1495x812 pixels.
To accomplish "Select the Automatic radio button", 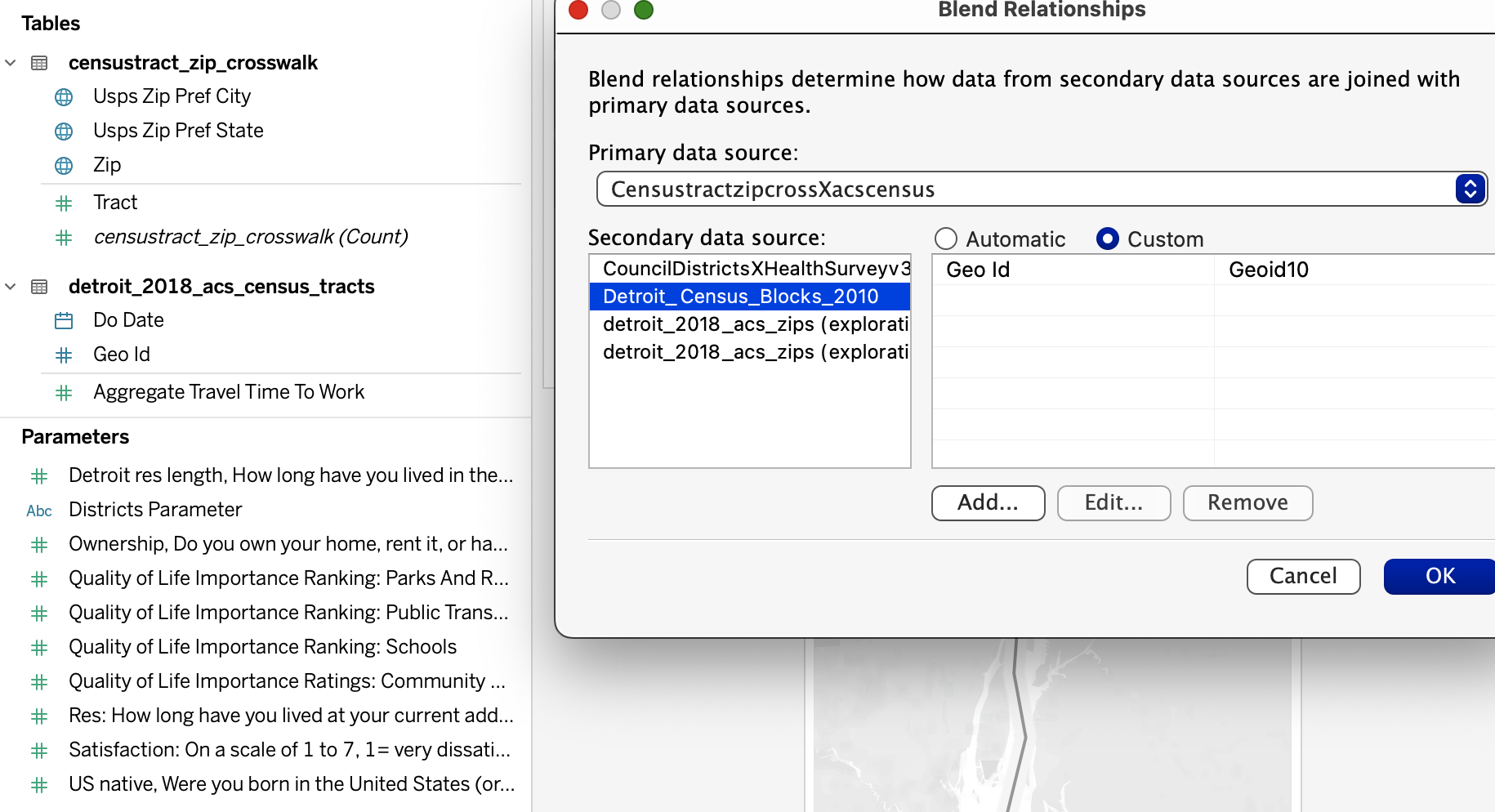I will tap(946, 239).
